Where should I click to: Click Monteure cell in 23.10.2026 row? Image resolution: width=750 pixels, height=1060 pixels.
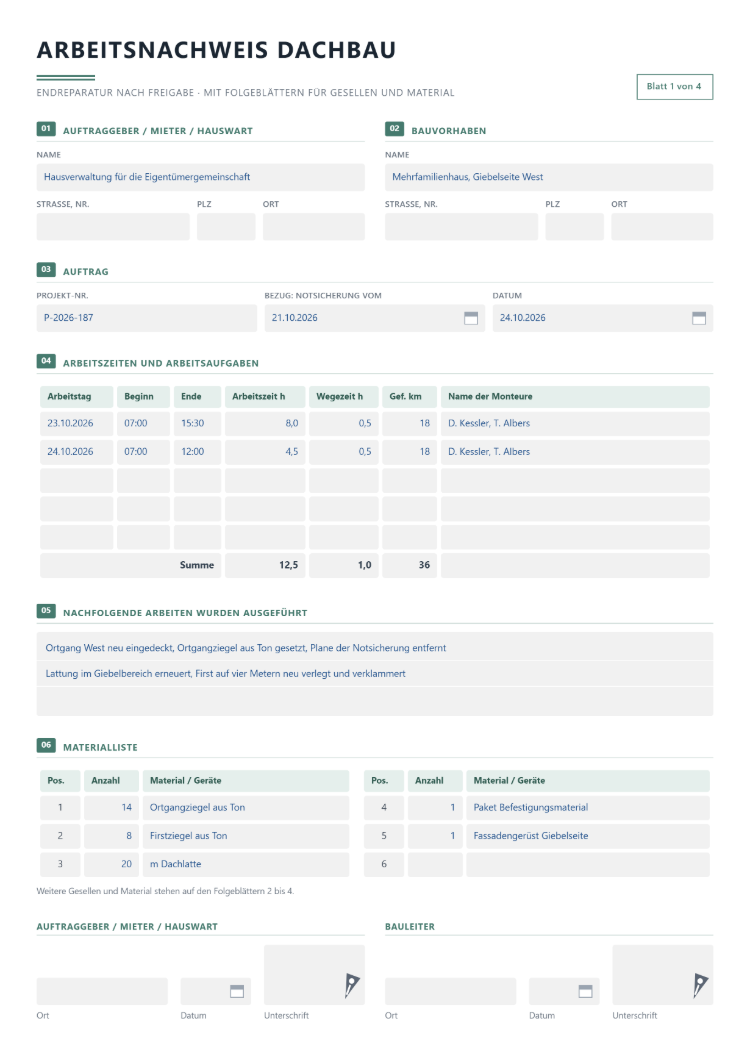tap(575, 423)
